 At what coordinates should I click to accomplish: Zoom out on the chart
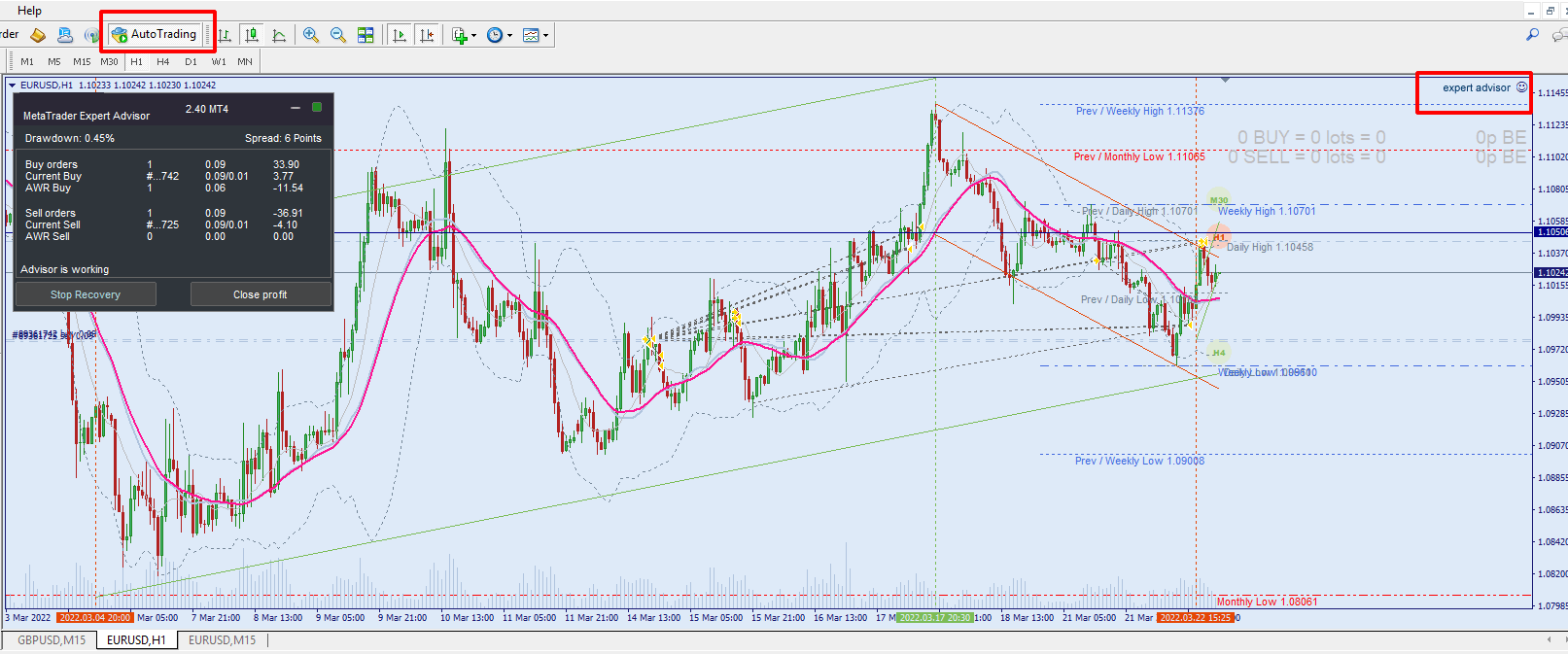coord(338,35)
